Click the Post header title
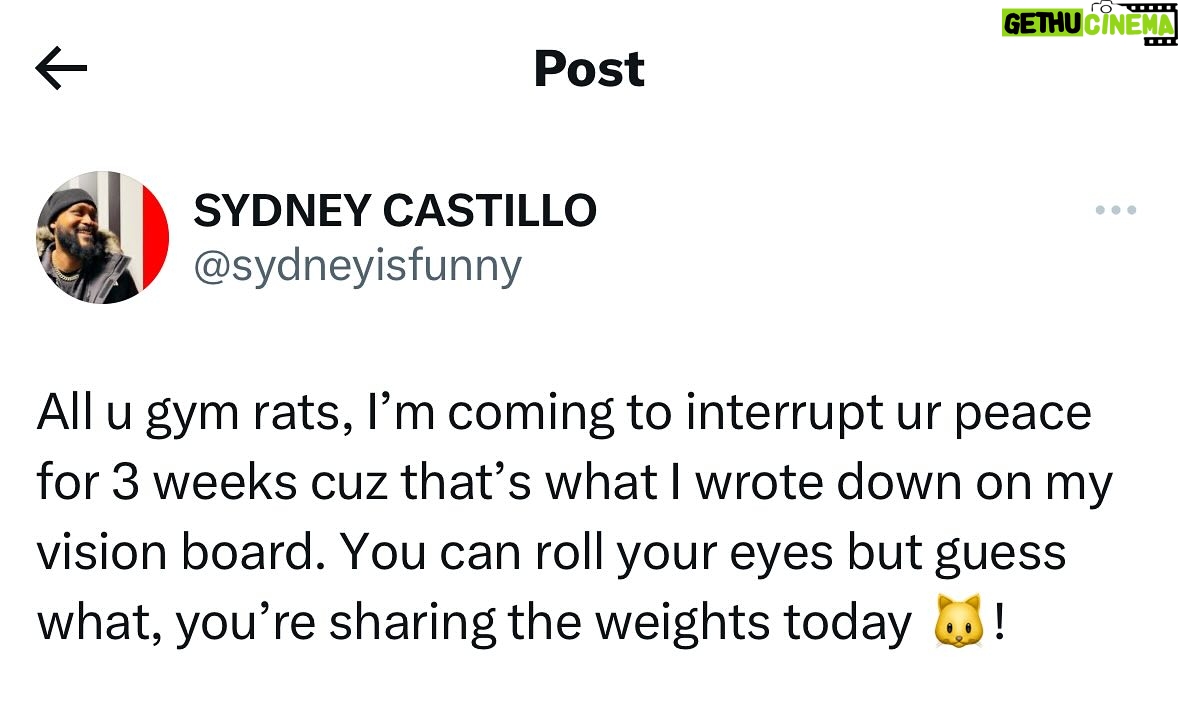This screenshot has width=1178, height=706. point(589,69)
